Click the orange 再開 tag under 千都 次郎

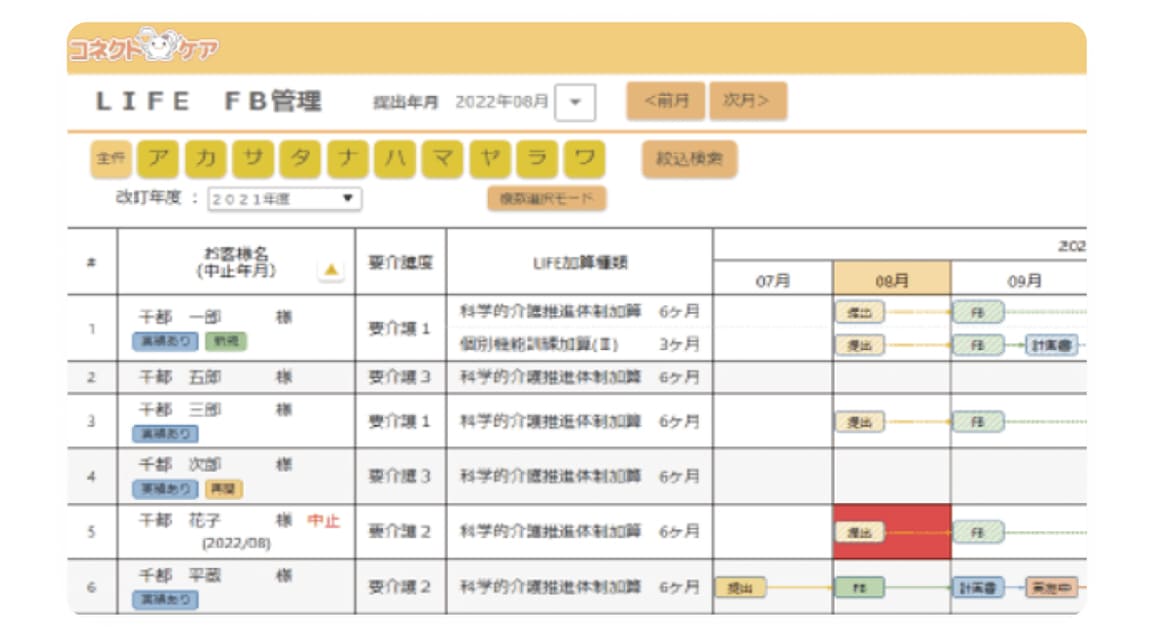point(224,489)
